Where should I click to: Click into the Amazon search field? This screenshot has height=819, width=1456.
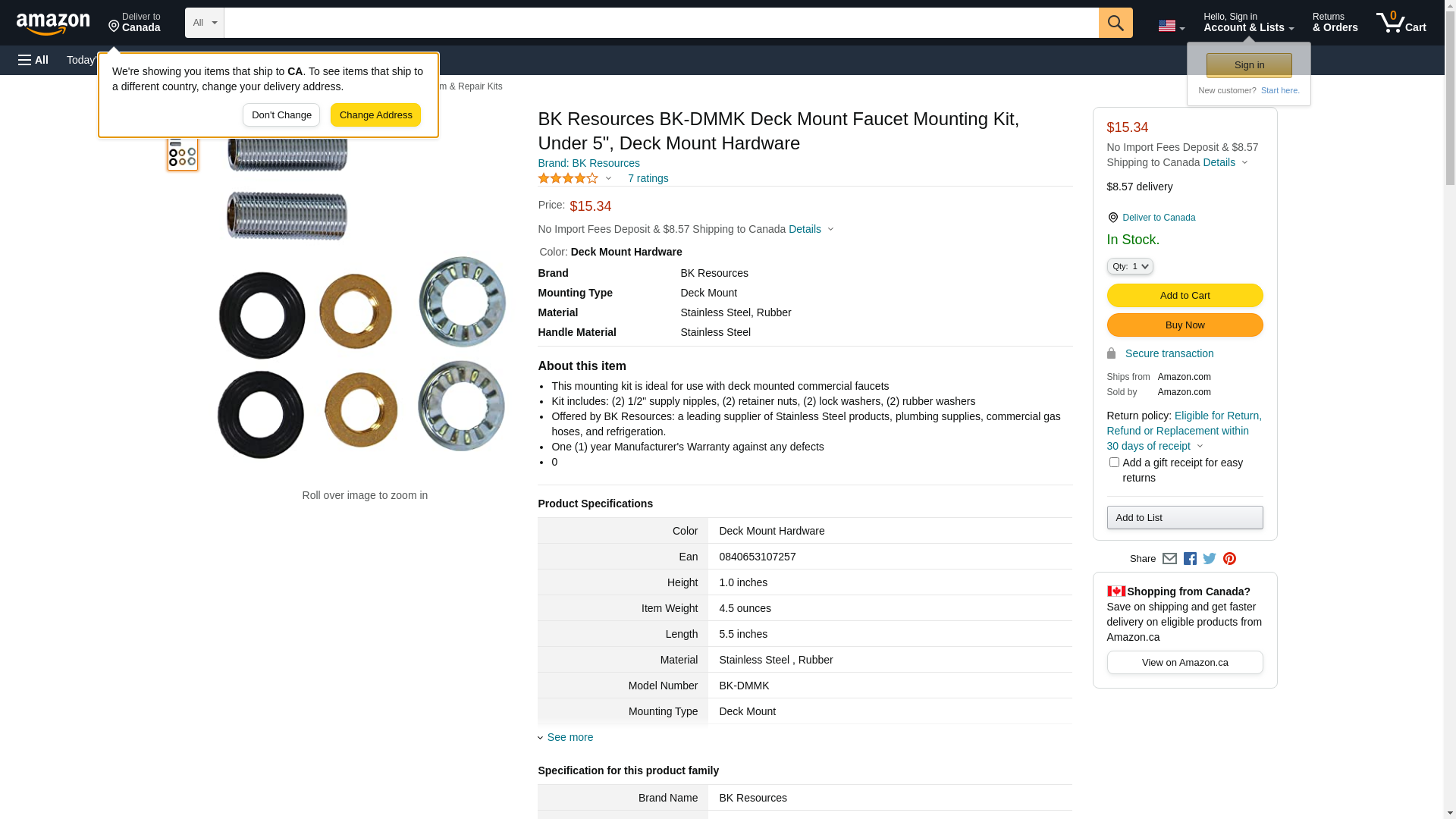coord(661,23)
